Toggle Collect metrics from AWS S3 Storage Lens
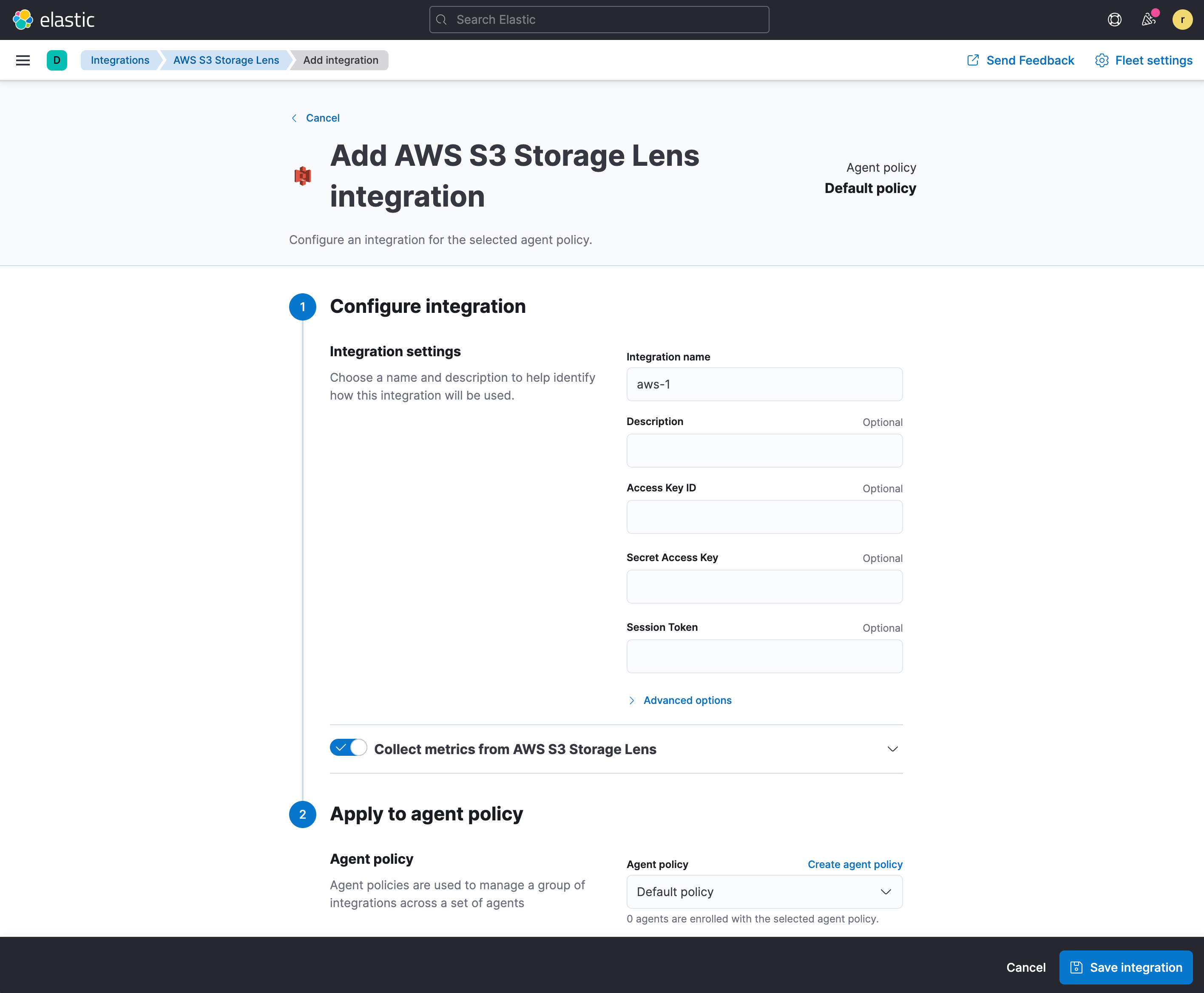Screen dimensions: 1204x993 pyautogui.click(x=348, y=748)
